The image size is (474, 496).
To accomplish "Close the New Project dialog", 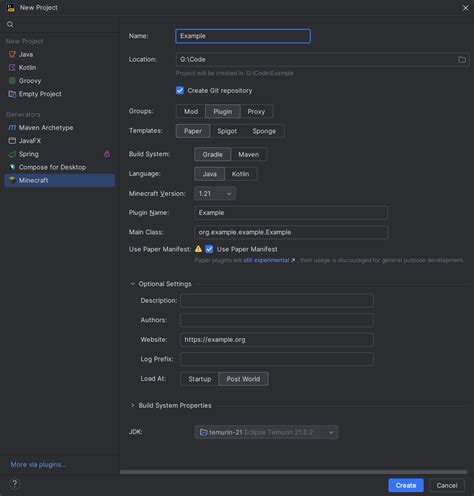I will (465, 8).
